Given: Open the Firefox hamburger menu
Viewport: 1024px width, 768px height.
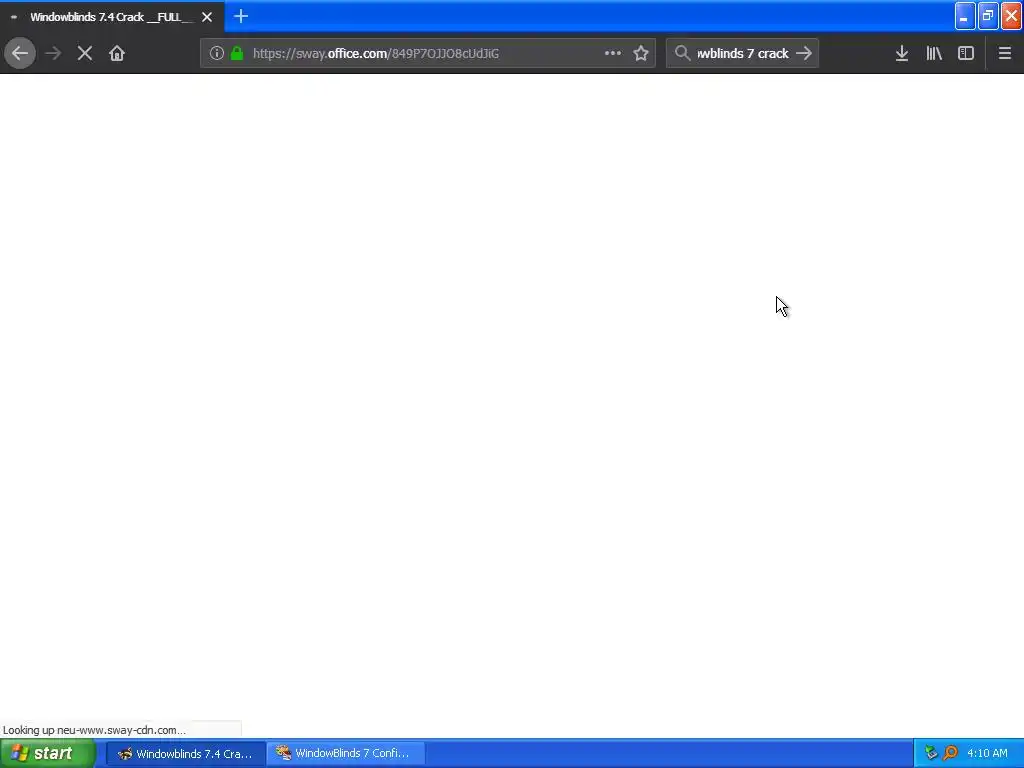Looking at the screenshot, I should point(1005,54).
